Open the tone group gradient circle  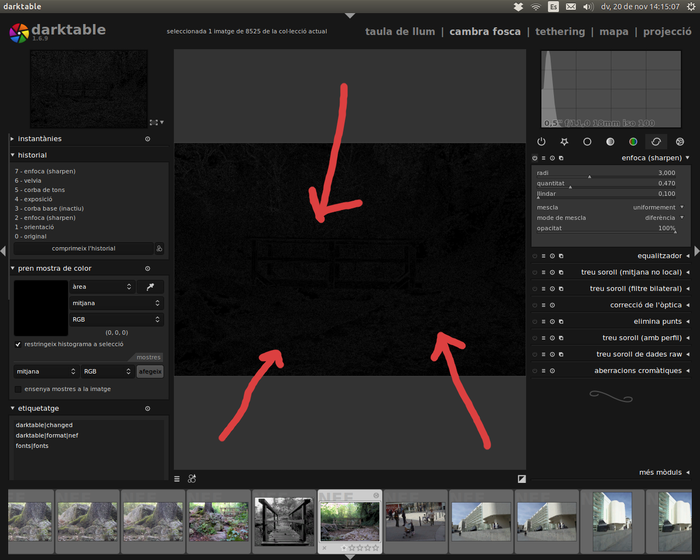tap(610, 142)
